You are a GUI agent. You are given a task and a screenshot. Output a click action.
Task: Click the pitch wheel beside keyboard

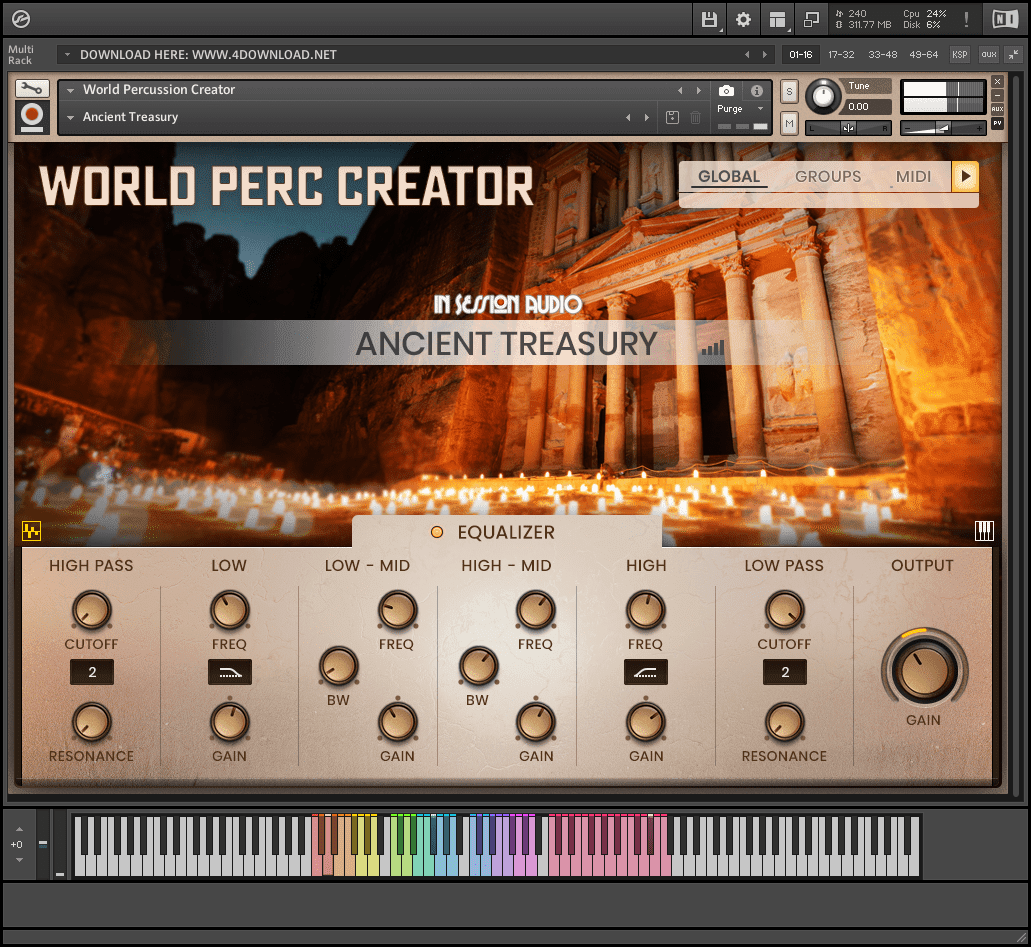43,844
